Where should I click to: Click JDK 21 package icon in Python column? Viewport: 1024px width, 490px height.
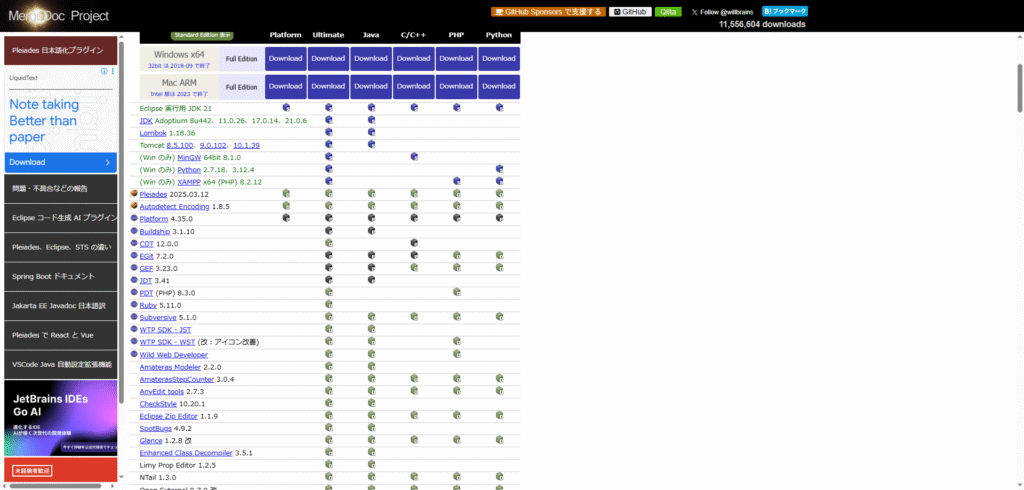[500, 107]
